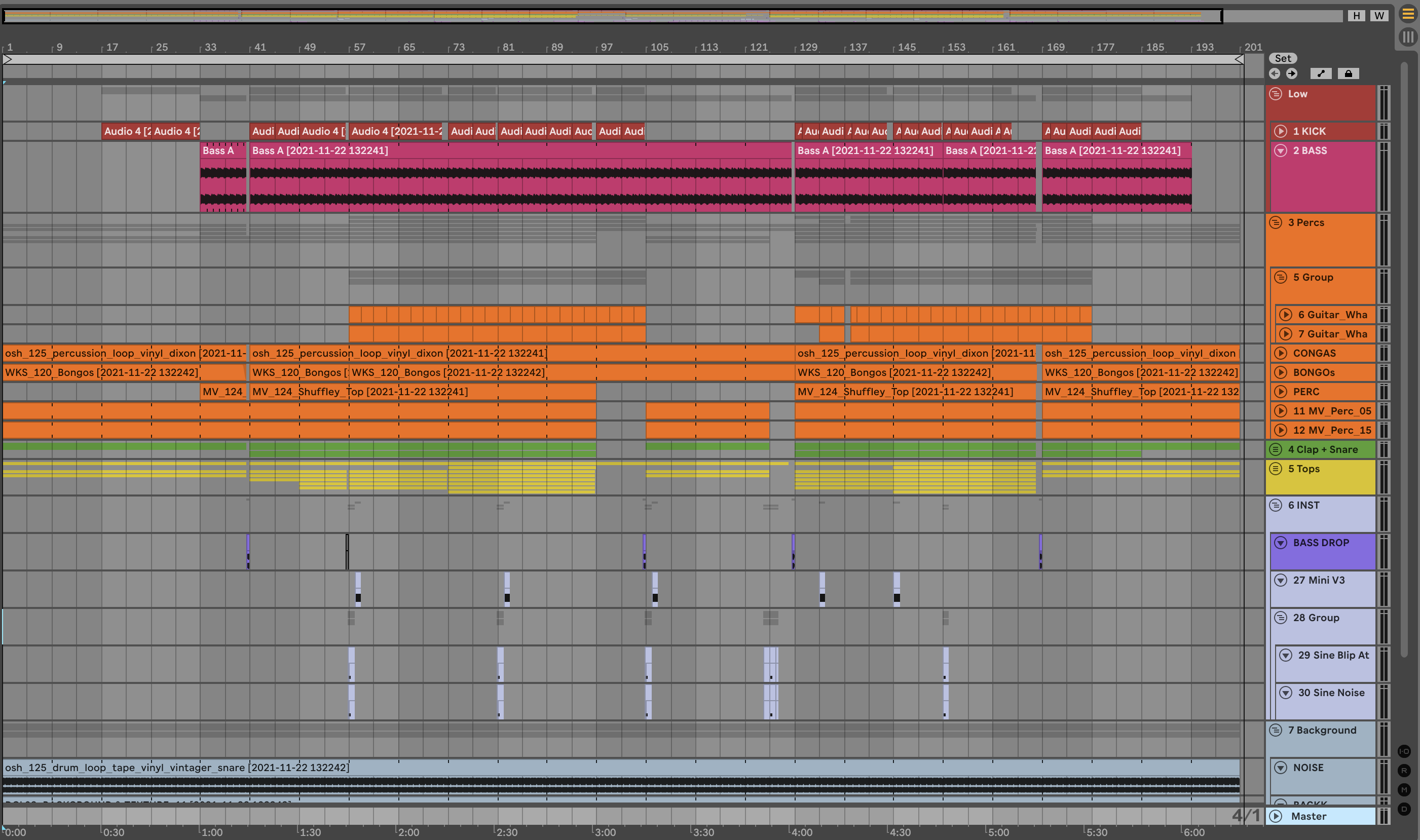Image resolution: width=1420 pixels, height=840 pixels.
Task: Fold the BASS DROP track
Action: coord(1281,543)
